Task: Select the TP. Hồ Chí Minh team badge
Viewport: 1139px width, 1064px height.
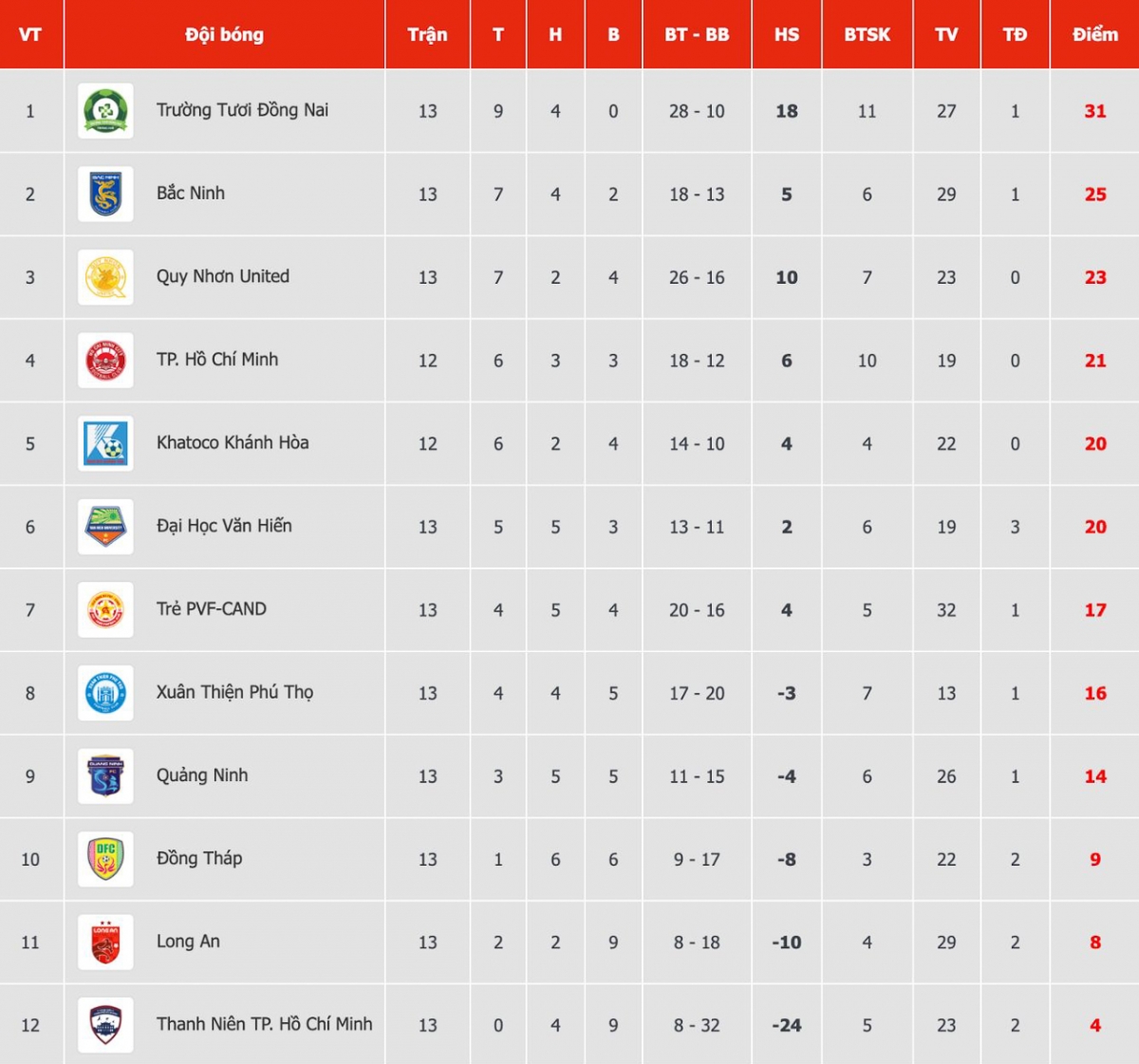Action: 105,361
